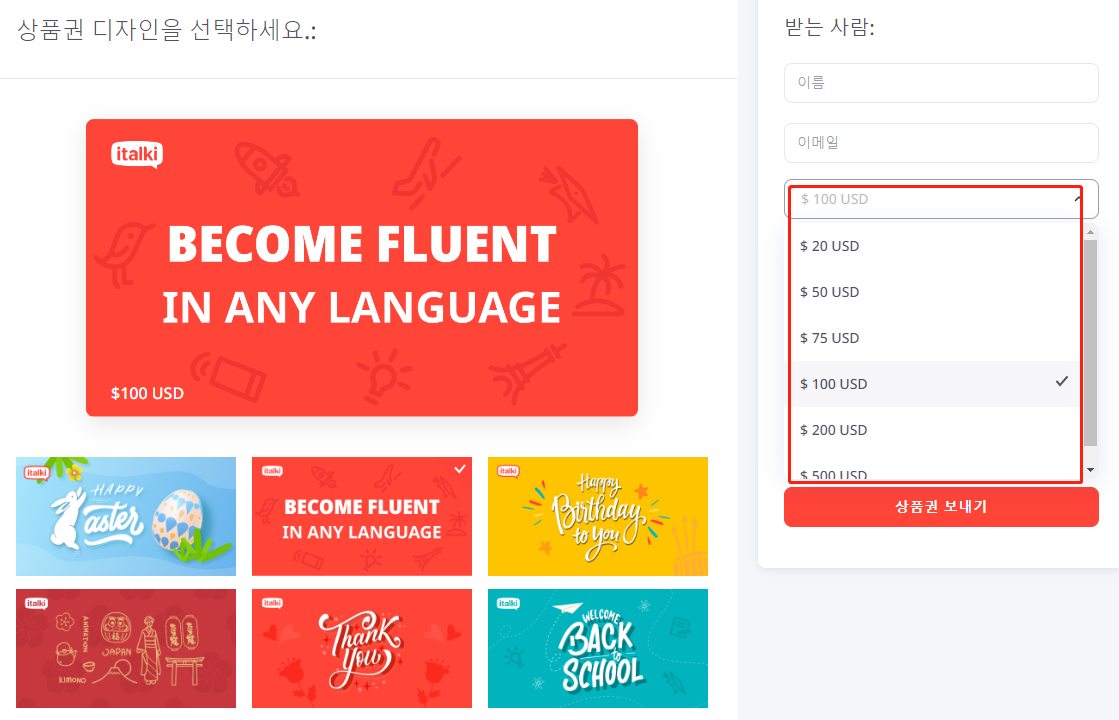Choose the $ 200 USD amount option

tap(935, 430)
